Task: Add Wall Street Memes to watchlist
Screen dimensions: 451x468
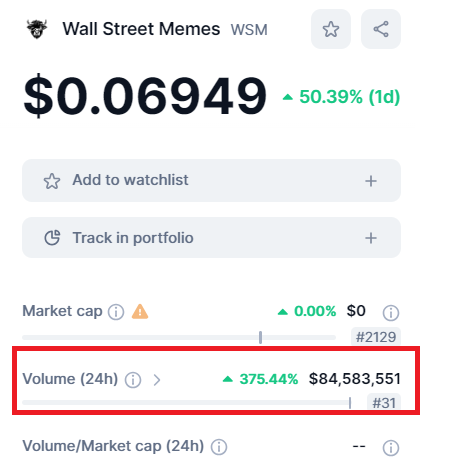Action: 211,180
